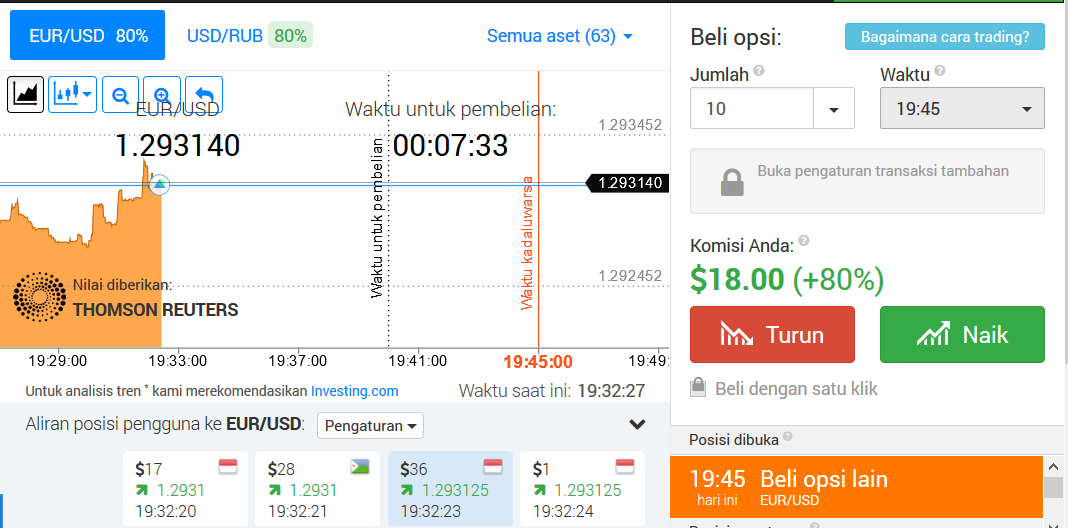The width and height of the screenshot is (1068, 528).
Task: Collapse the Aliran posisi pengguna section chevron
Action: (637, 424)
